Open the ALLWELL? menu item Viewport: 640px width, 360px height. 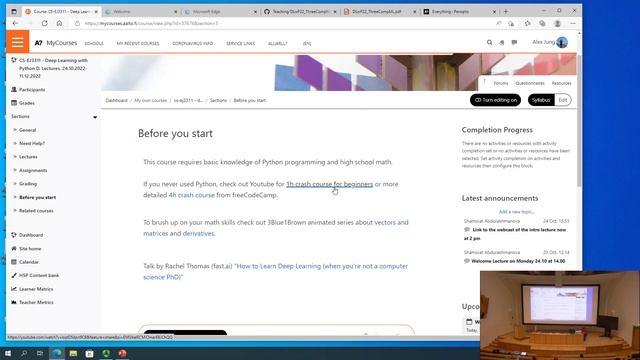pyautogui.click(x=278, y=43)
